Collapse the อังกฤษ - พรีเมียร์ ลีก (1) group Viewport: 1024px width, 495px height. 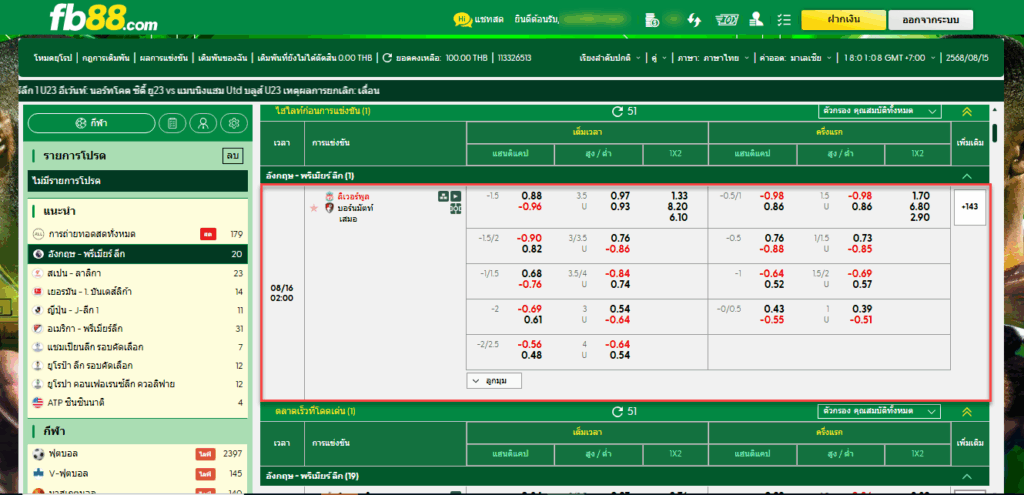pos(967,176)
